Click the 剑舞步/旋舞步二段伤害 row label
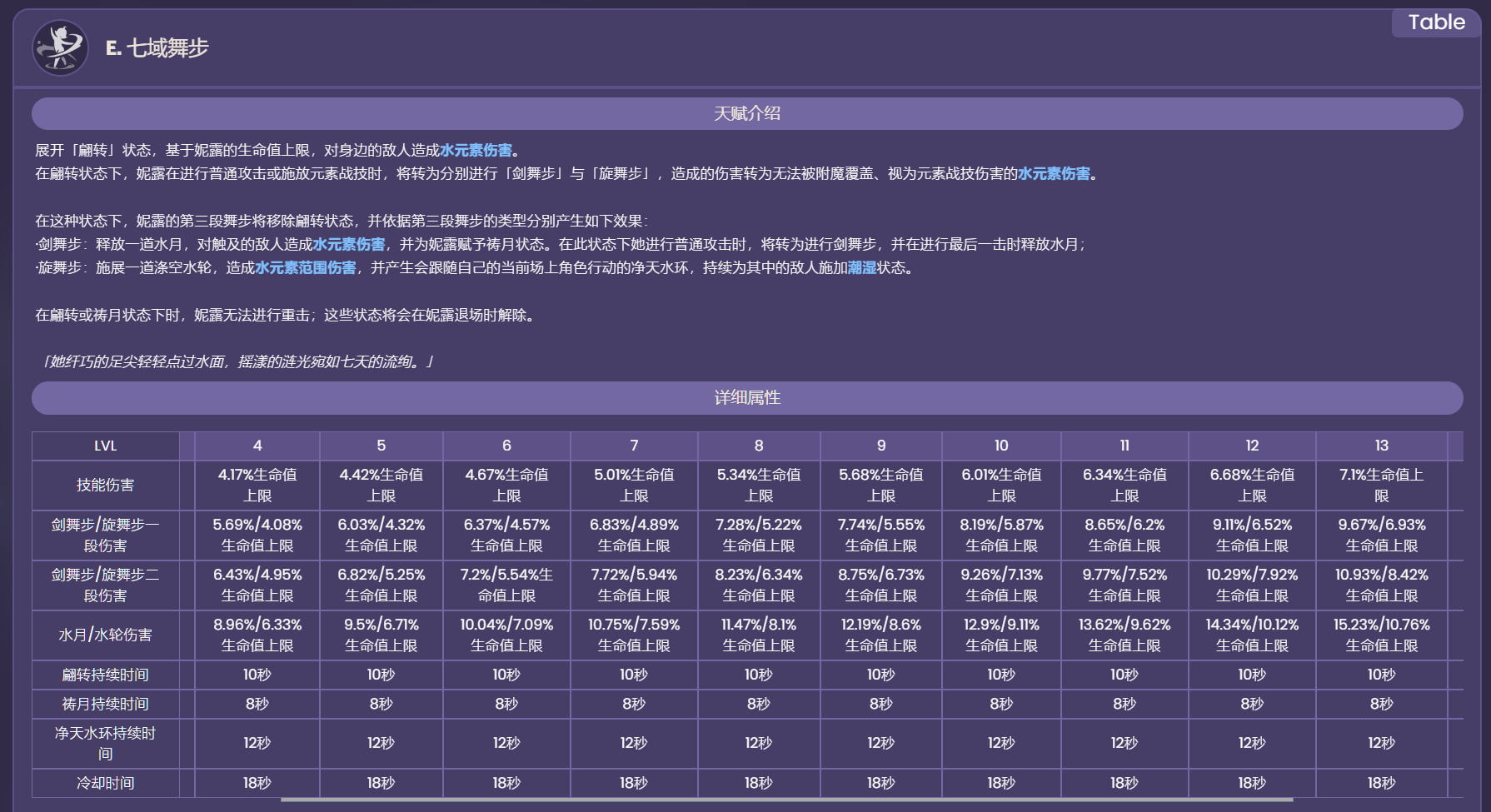1491x812 pixels. click(x=105, y=585)
